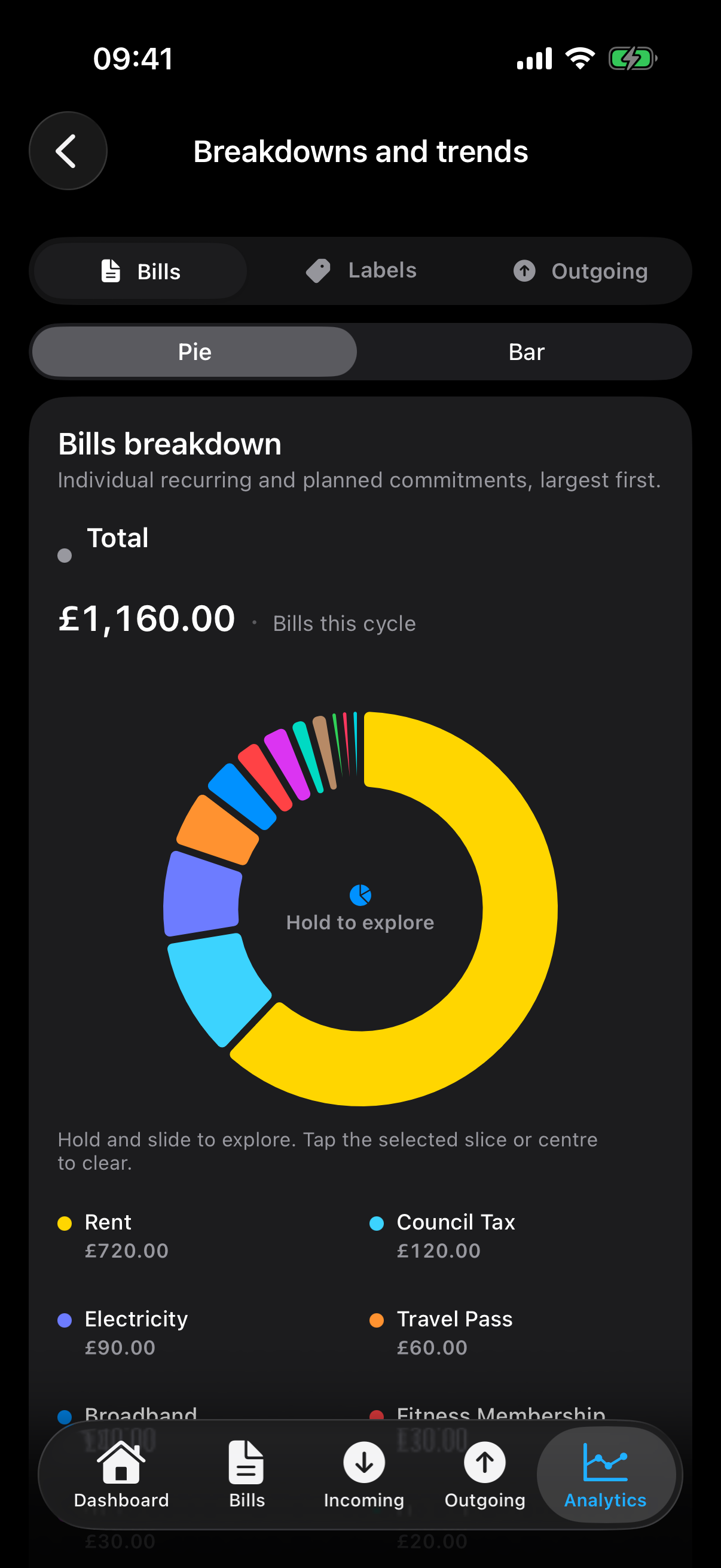Tap the blue pie icon in the chart centre

360,895
